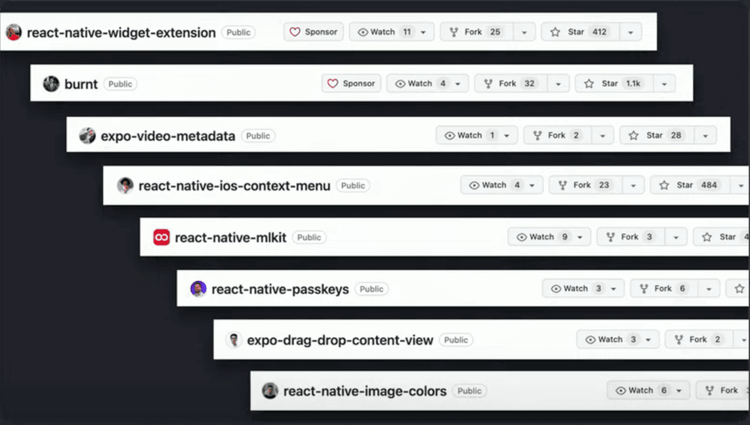750x425 pixels.
Task: Click Public badge beside react-native-ios-context-menu
Action: [353, 185]
